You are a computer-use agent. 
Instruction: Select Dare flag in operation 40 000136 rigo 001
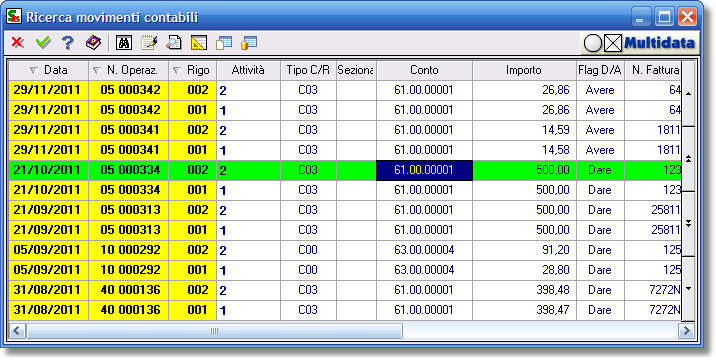[x=600, y=310]
